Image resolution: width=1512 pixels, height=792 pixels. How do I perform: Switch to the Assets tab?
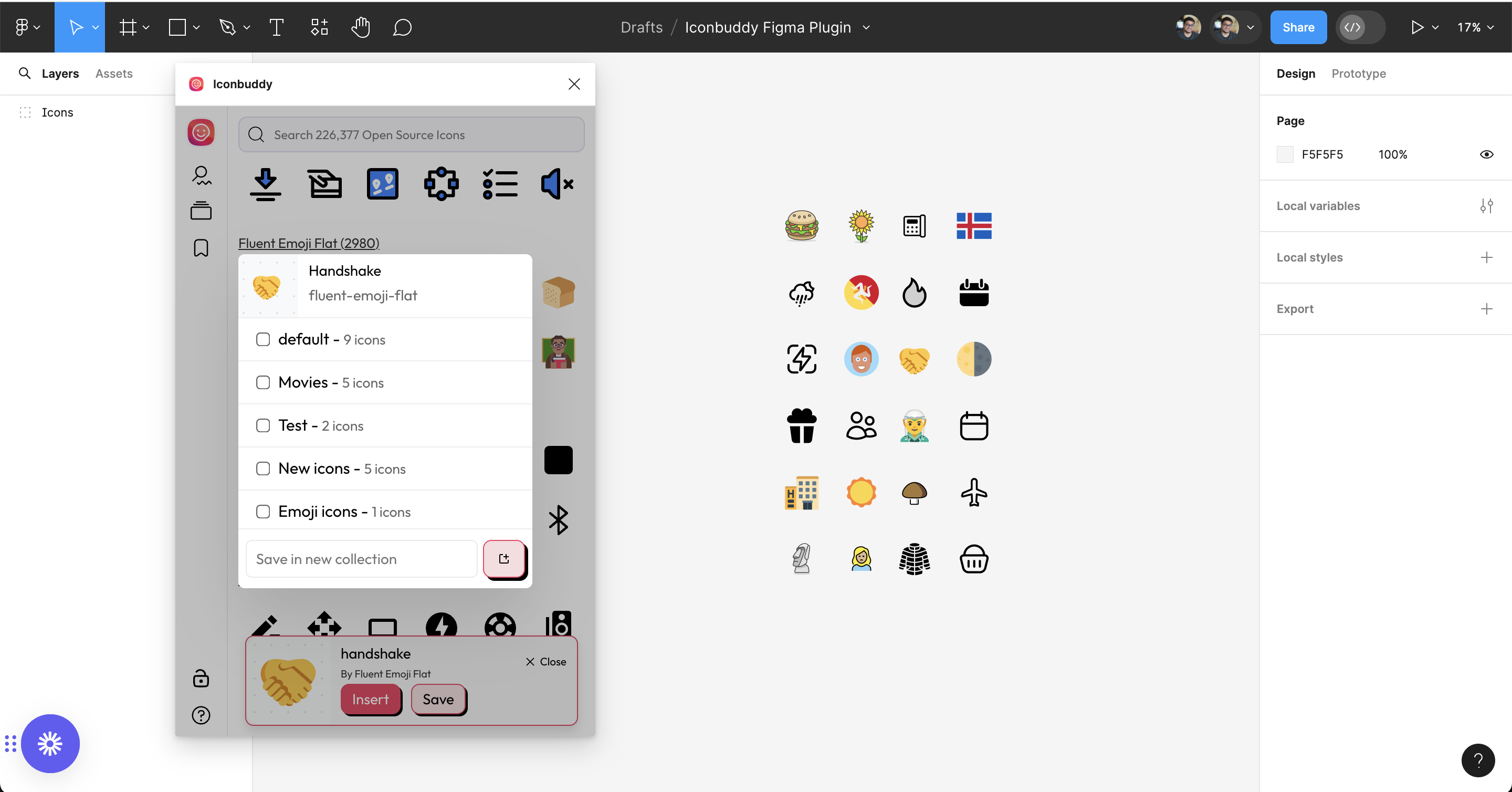coord(114,74)
